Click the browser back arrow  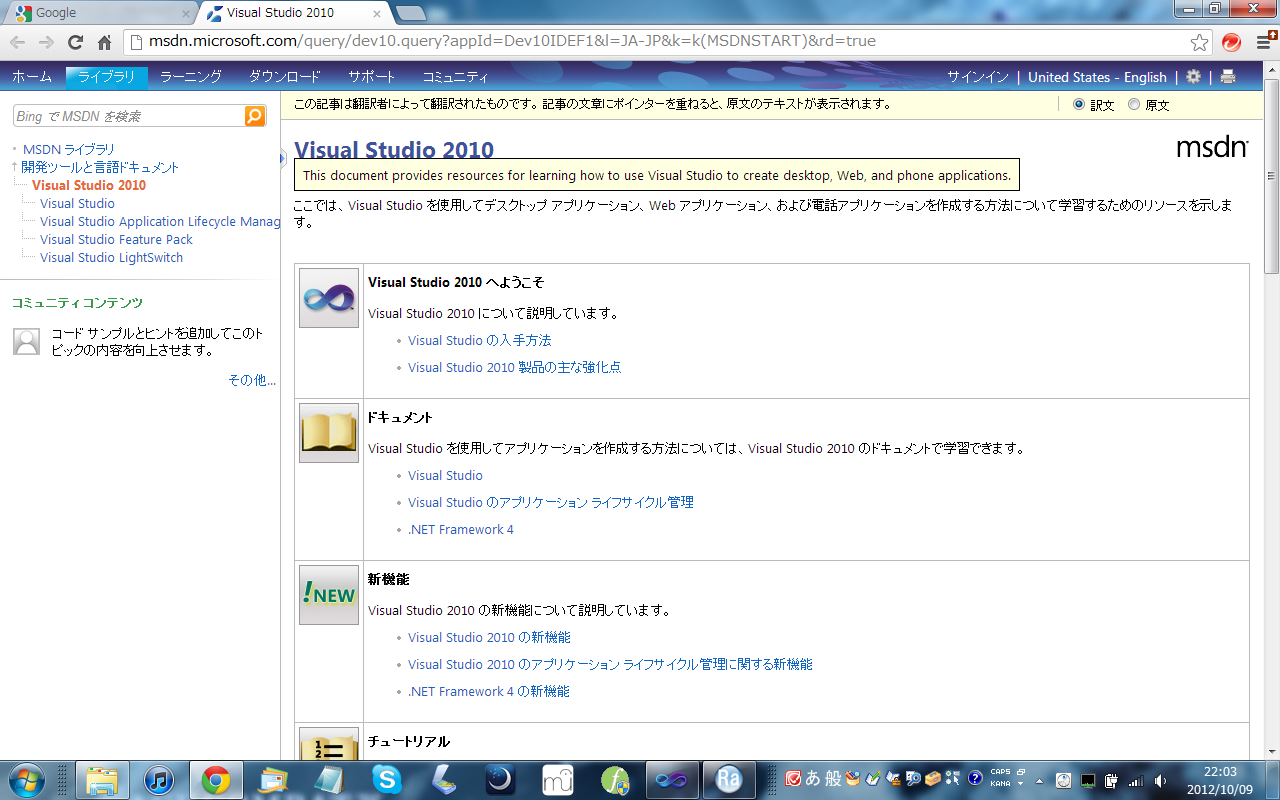(x=18, y=42)
